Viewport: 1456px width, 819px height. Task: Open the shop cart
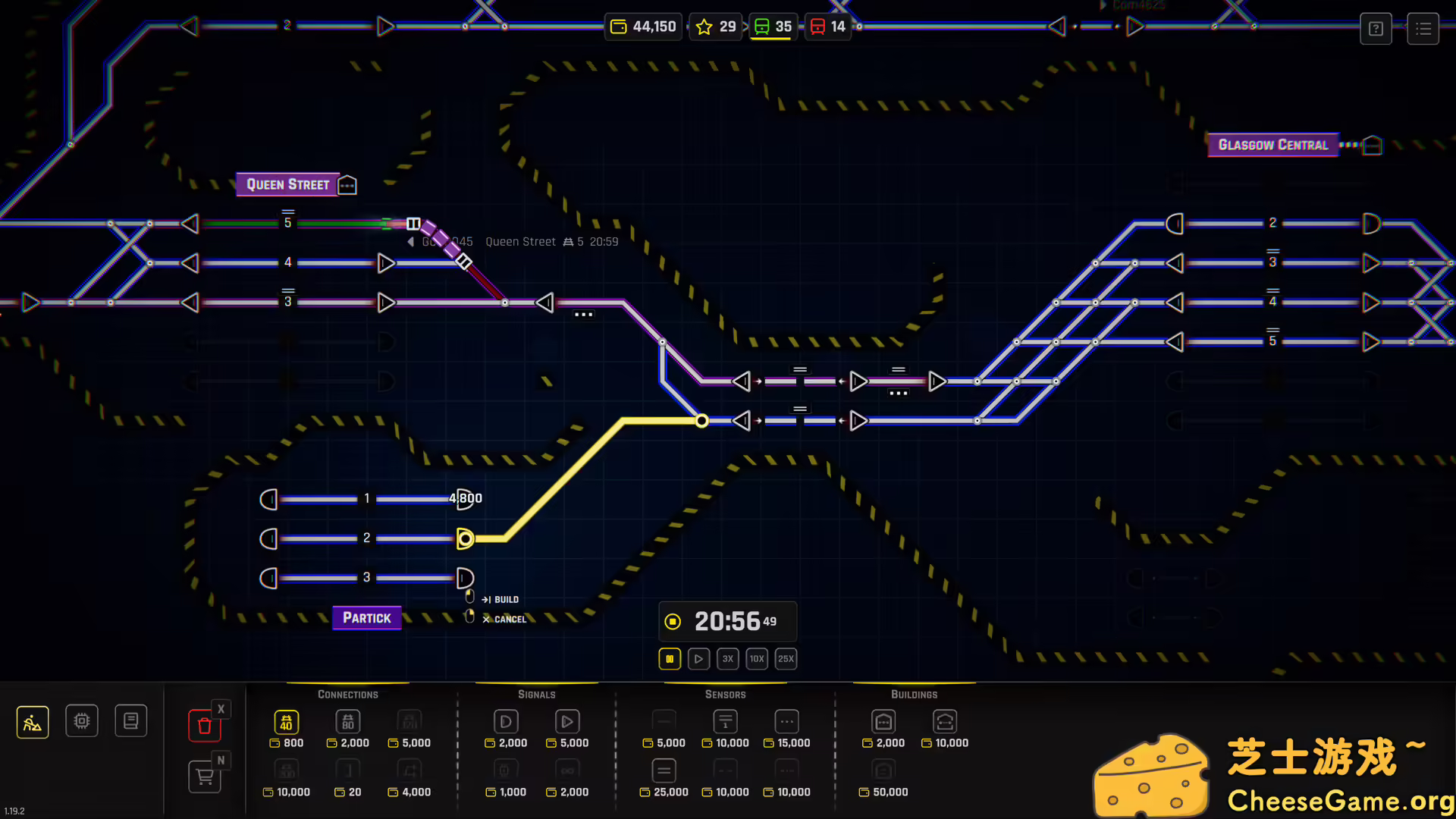click(204, 777)
